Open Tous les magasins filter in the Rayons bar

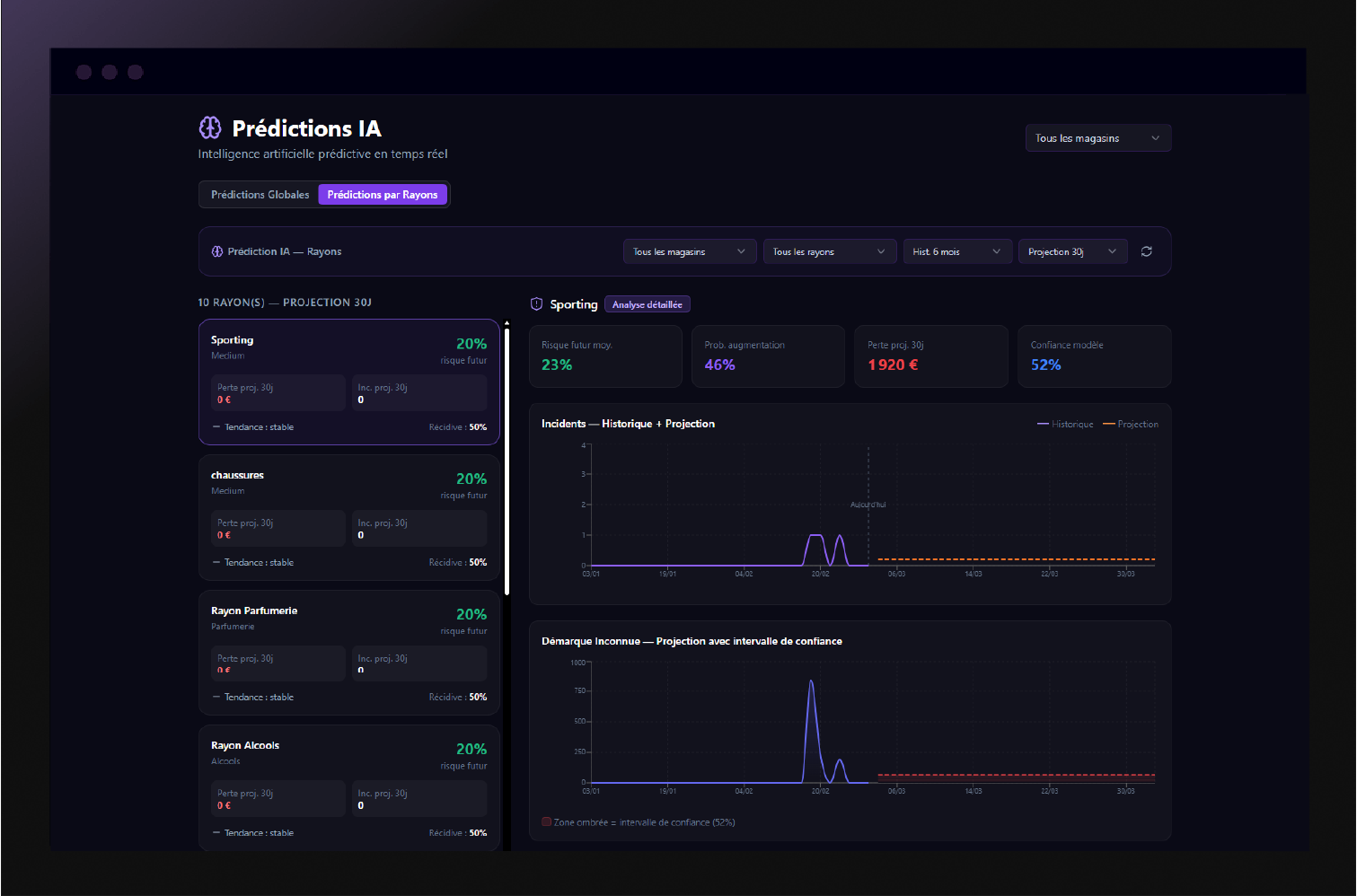tap(689, 251)
